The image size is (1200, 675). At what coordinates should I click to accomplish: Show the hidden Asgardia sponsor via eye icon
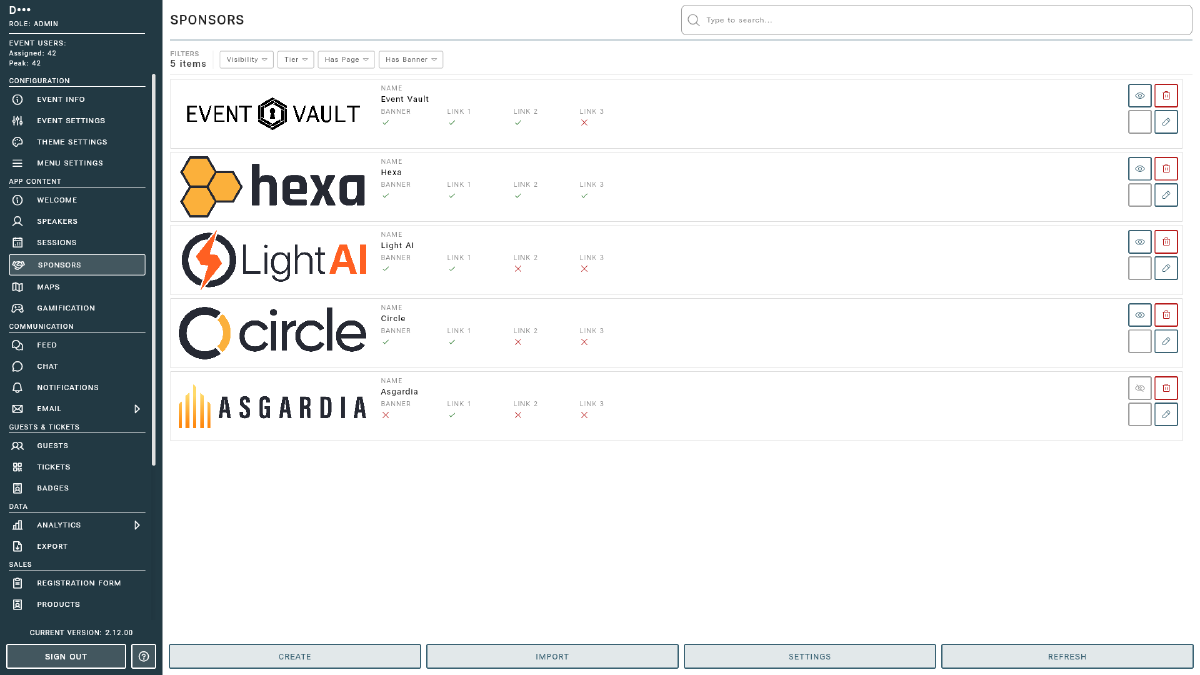pyautogui.click(x=1139, y=388)
